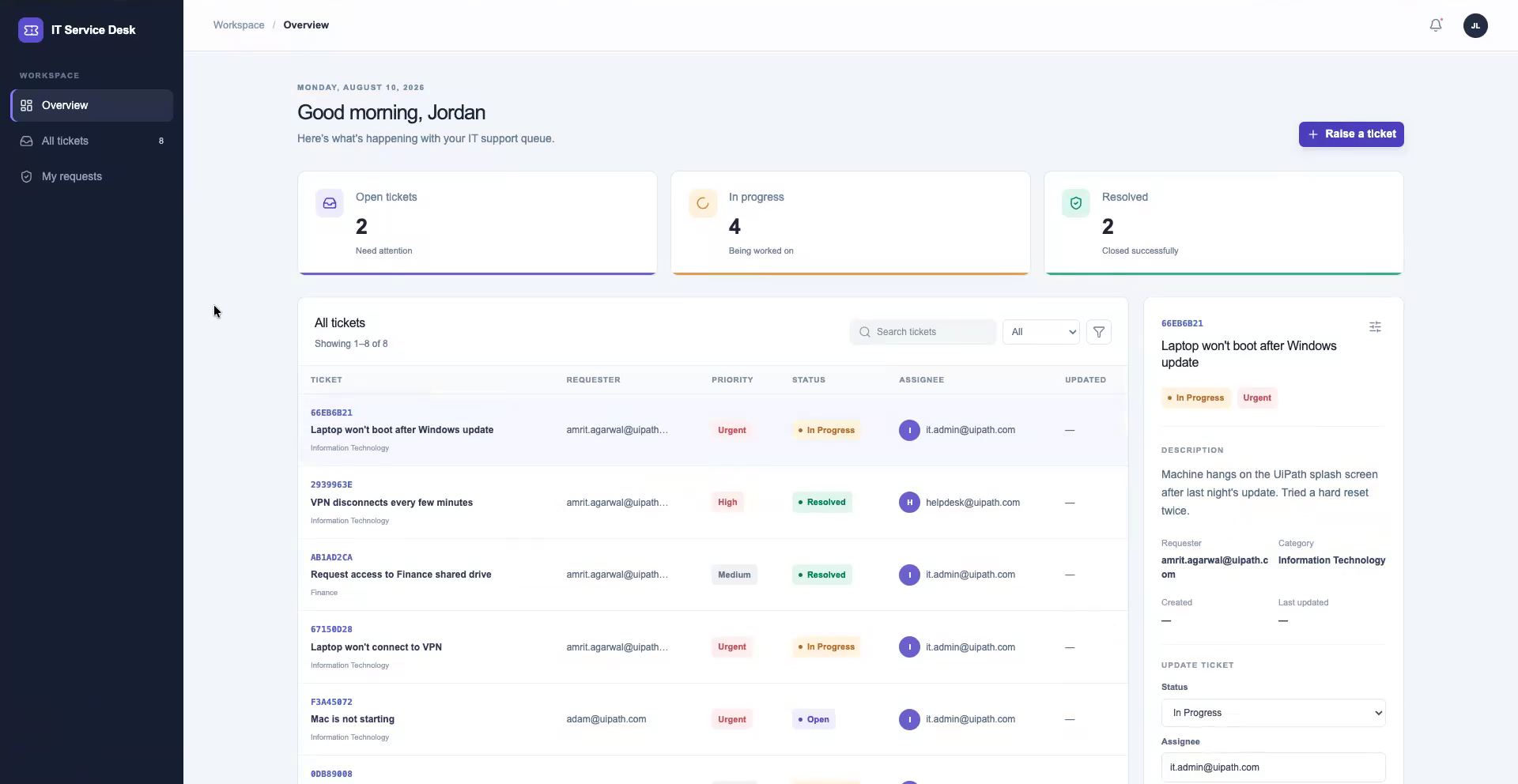Click the Open tickets inbox card icon
Screen dimensions: 1518x784
pyautogui.click(x=330, y=203)
